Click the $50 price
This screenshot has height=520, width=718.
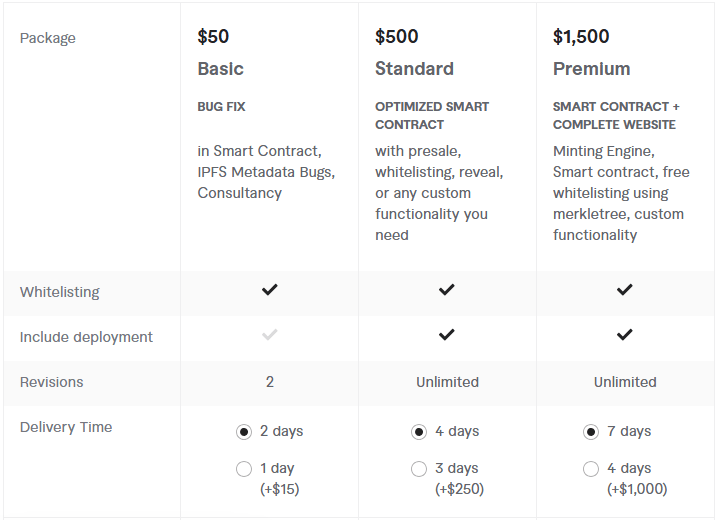point(213,37)
